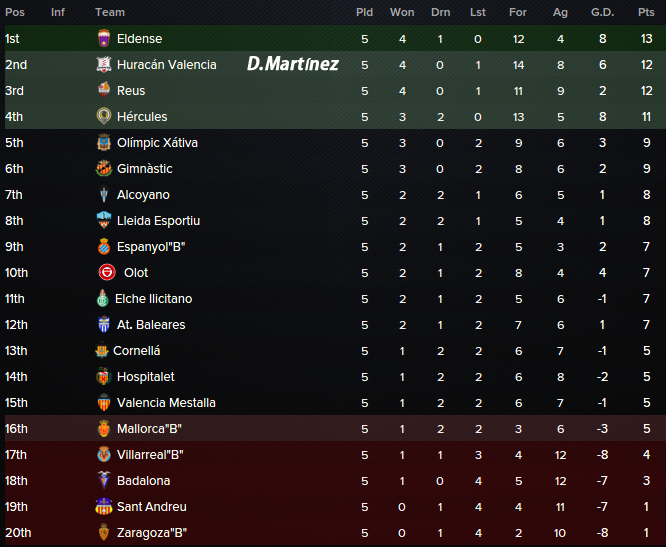Open the Olímpic Xátiva team link
This screenshot has height=547, width=666.
[157, 143]
